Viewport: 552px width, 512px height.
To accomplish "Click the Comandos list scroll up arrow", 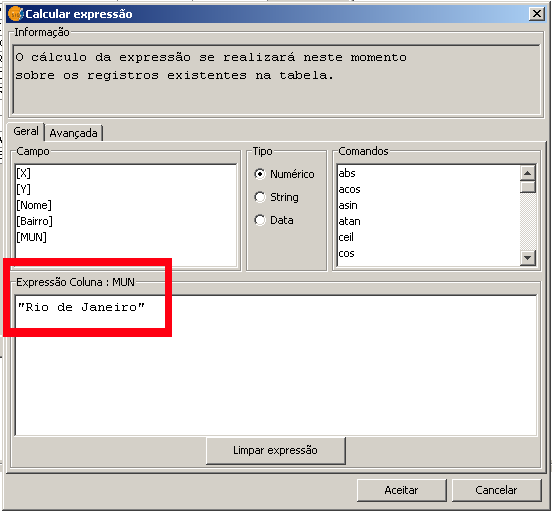I will tap(527, 173).
